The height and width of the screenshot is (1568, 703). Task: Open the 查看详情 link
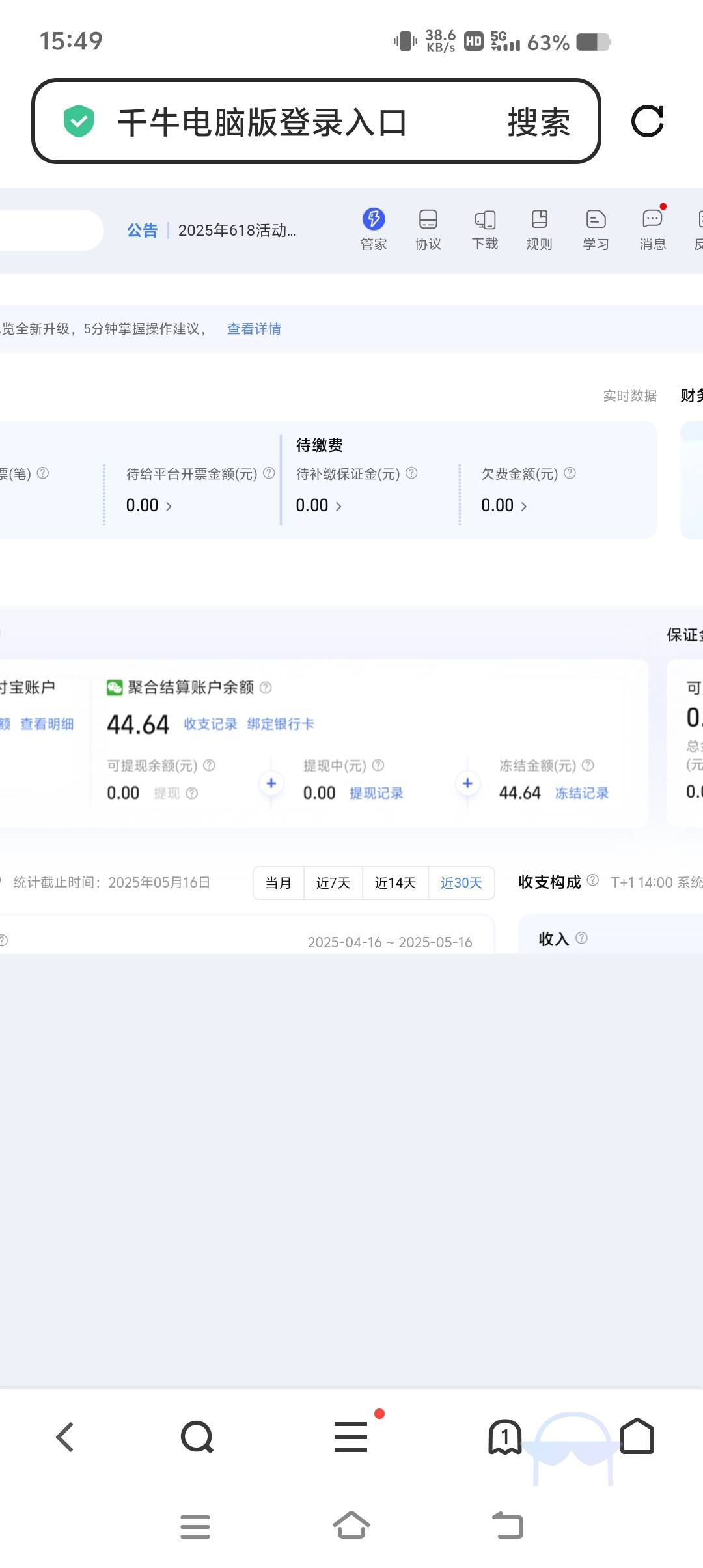point(254,329)
